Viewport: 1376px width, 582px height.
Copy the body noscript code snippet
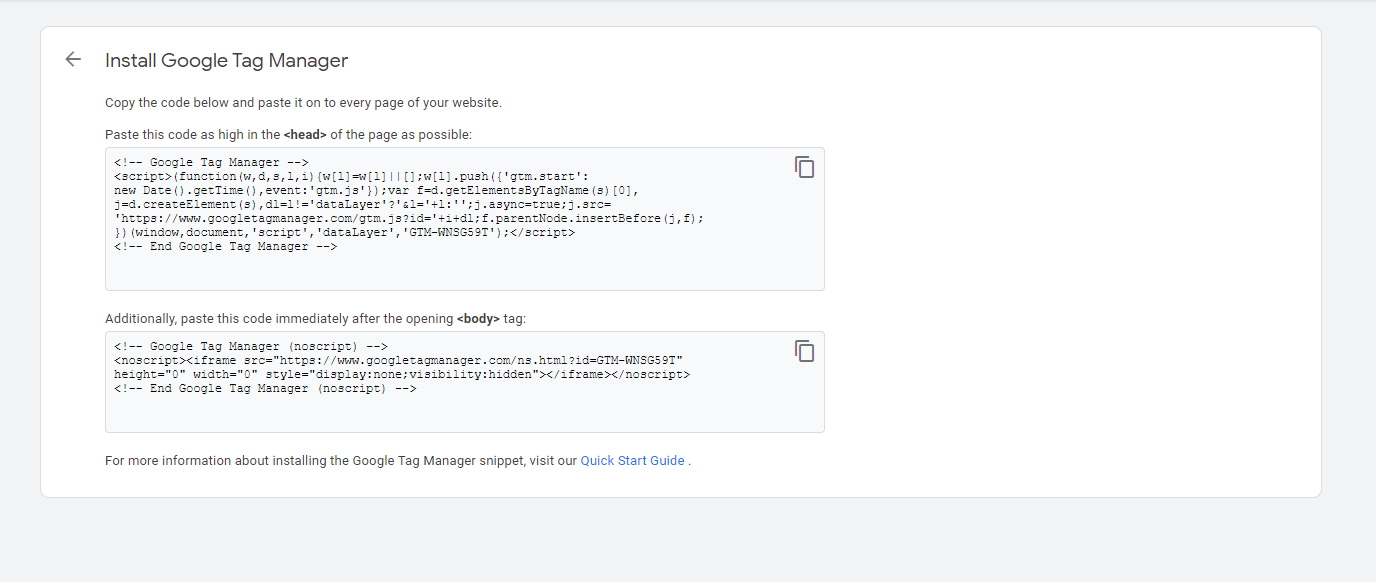click(805, 351)
